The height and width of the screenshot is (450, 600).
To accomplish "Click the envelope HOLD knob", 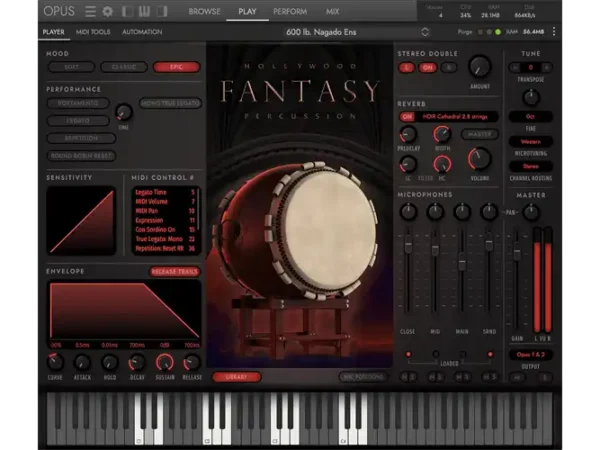I will (x=110, y=362).
